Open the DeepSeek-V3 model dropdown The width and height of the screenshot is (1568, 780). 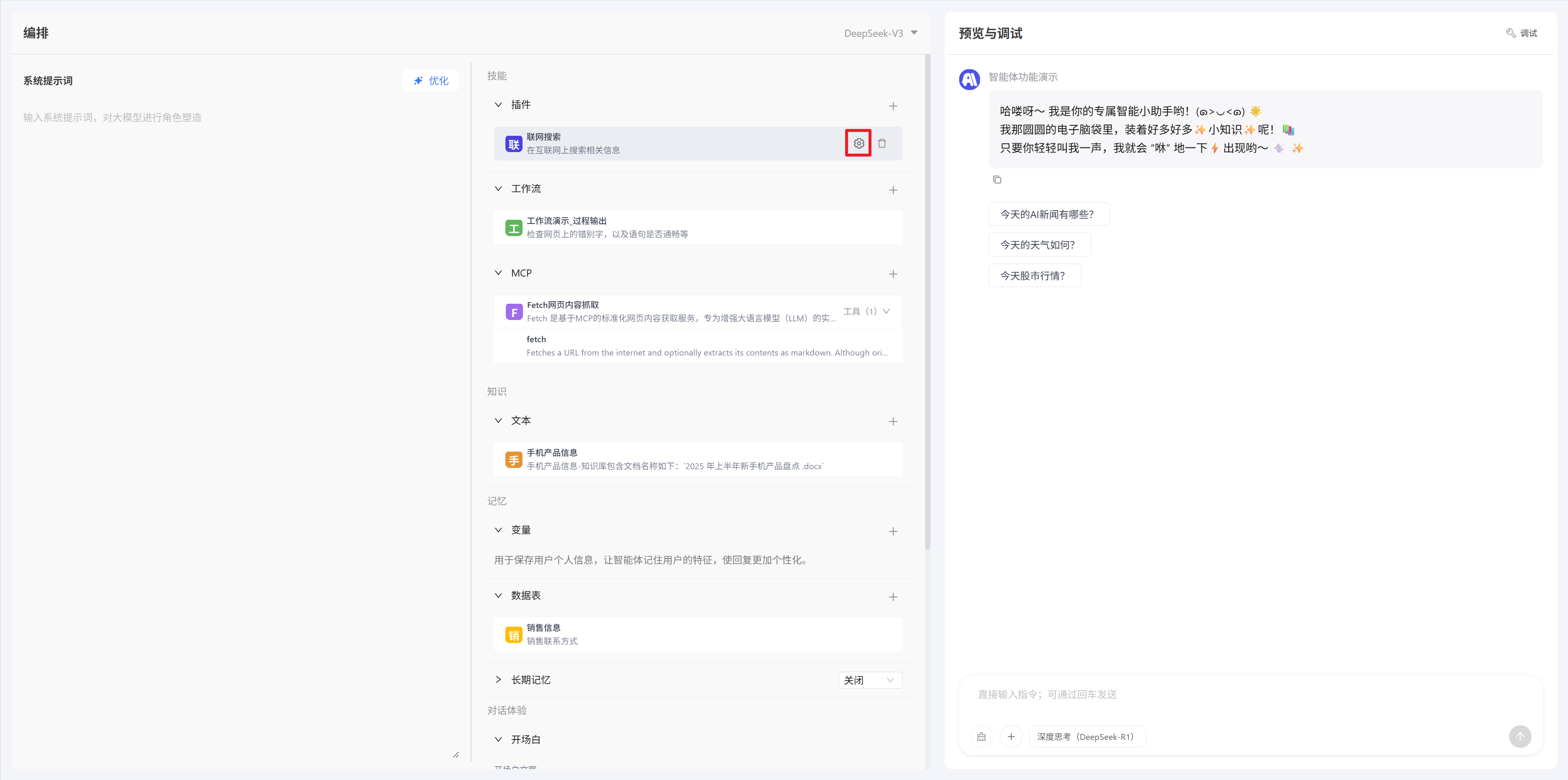[880, 33]
